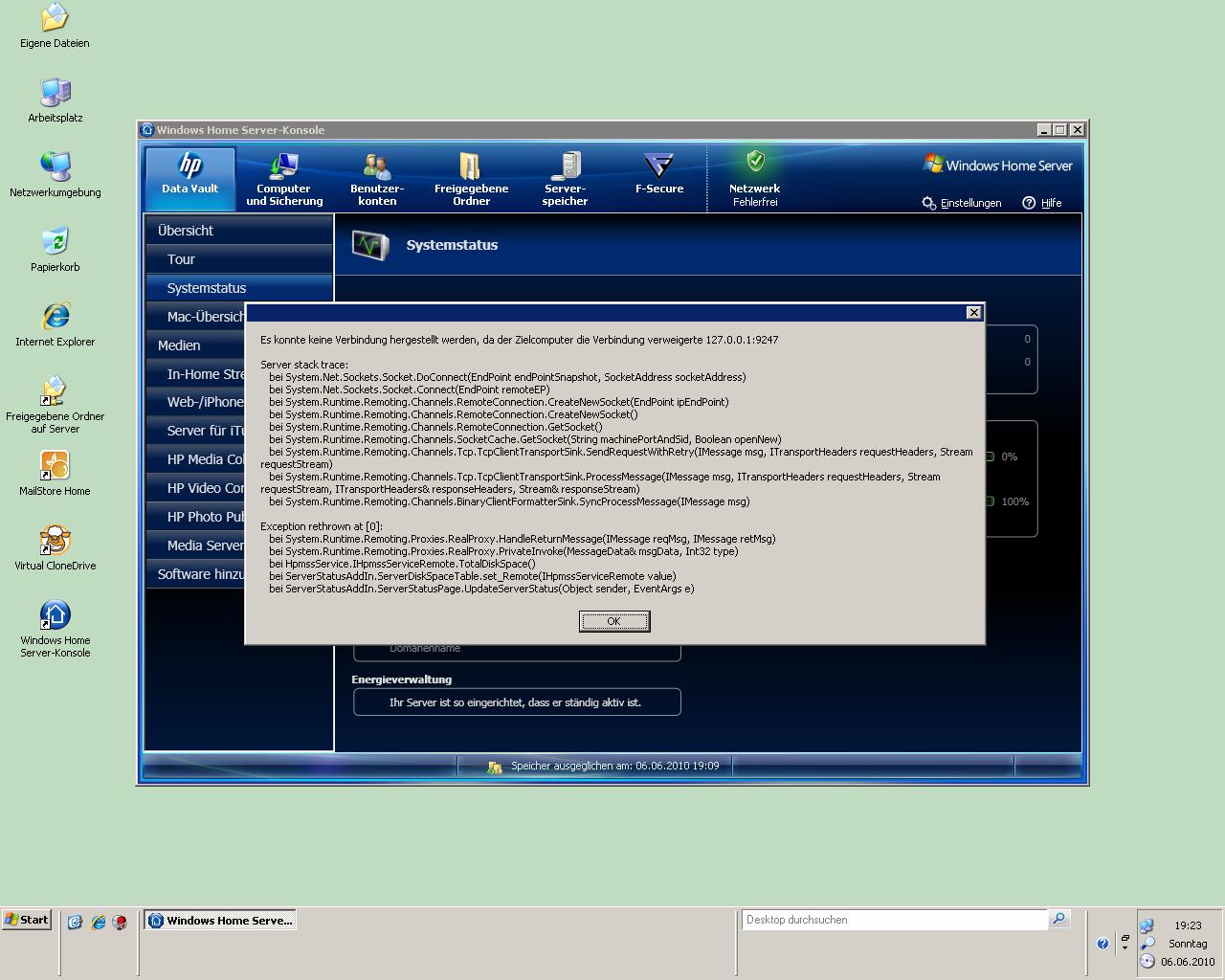Open Freigegebene Ordner auf Server shortcut
Viewport: 1225px width, 980px height.
[55, 405]
